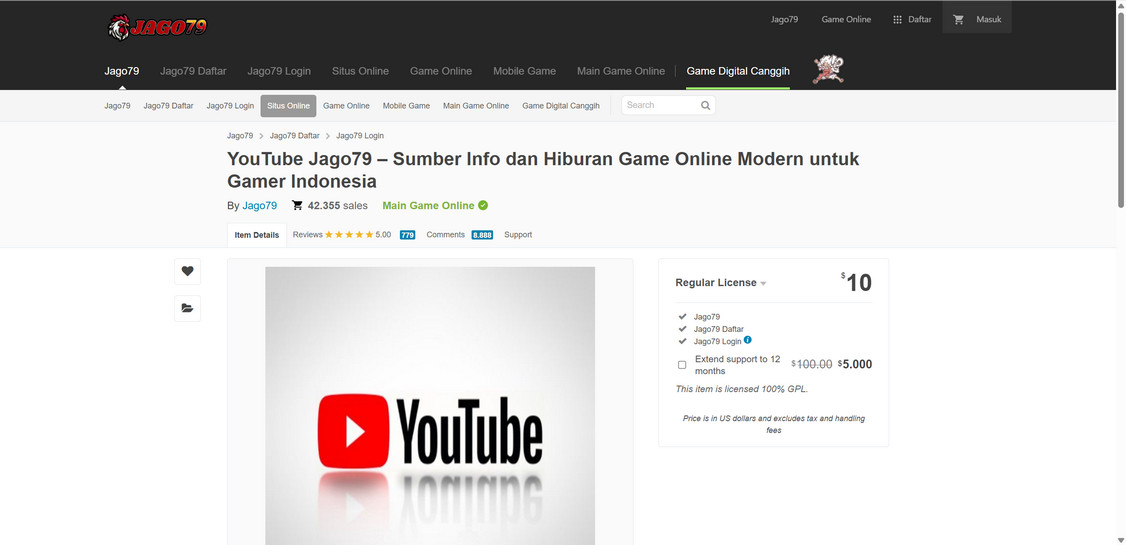Select Jago79 Daftar in the main dark navigation
1126x545 pixels.
click(x=193, y=71)
